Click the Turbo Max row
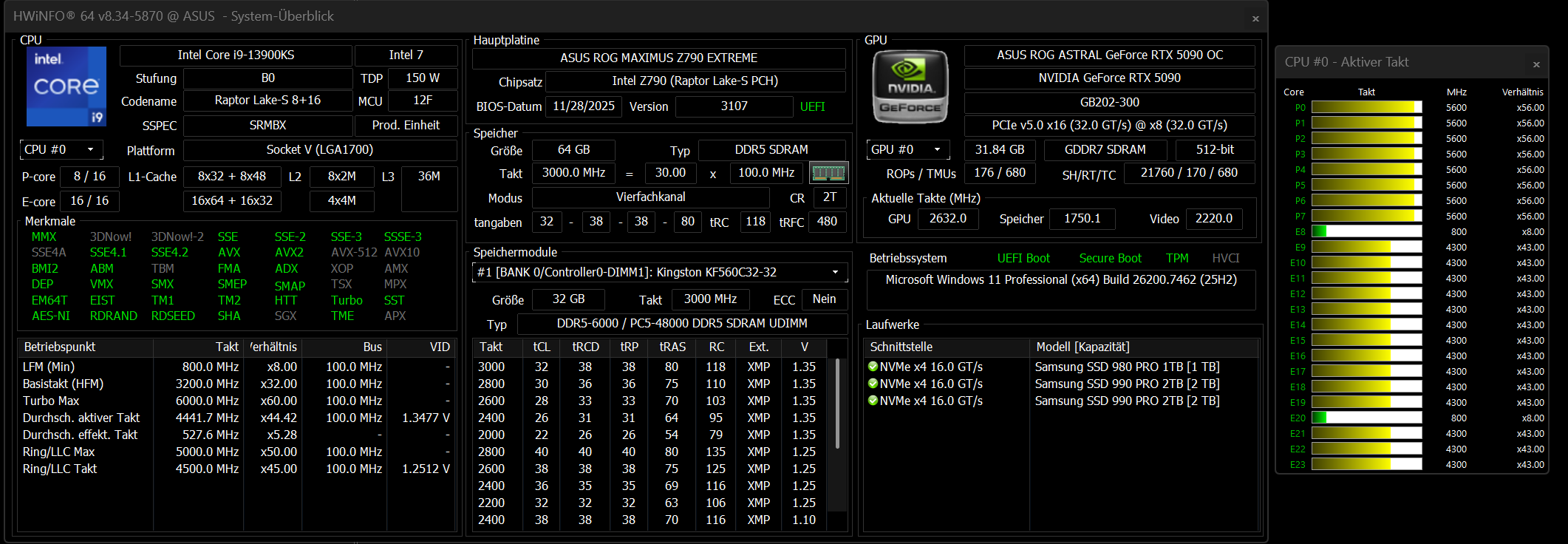The width and height of the screenshot is (1568, 544). (236, 401)
